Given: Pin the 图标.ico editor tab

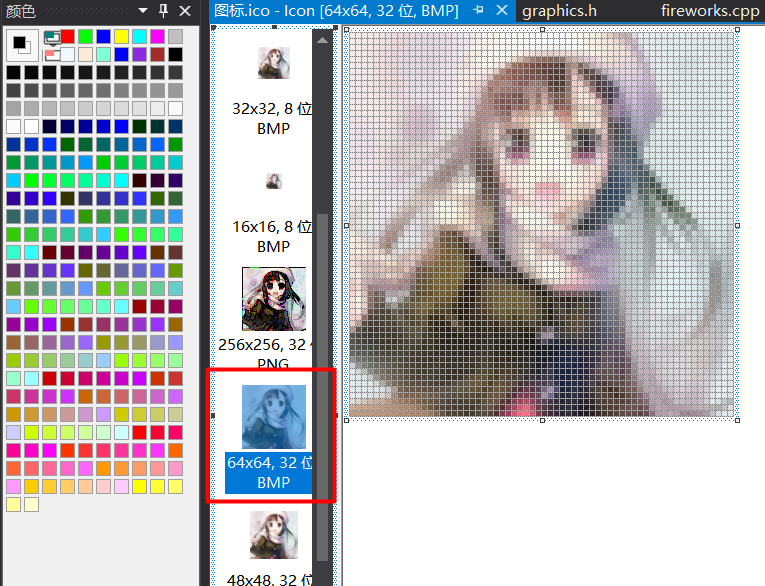Looking at the screenshot, I should click(478, 10).
